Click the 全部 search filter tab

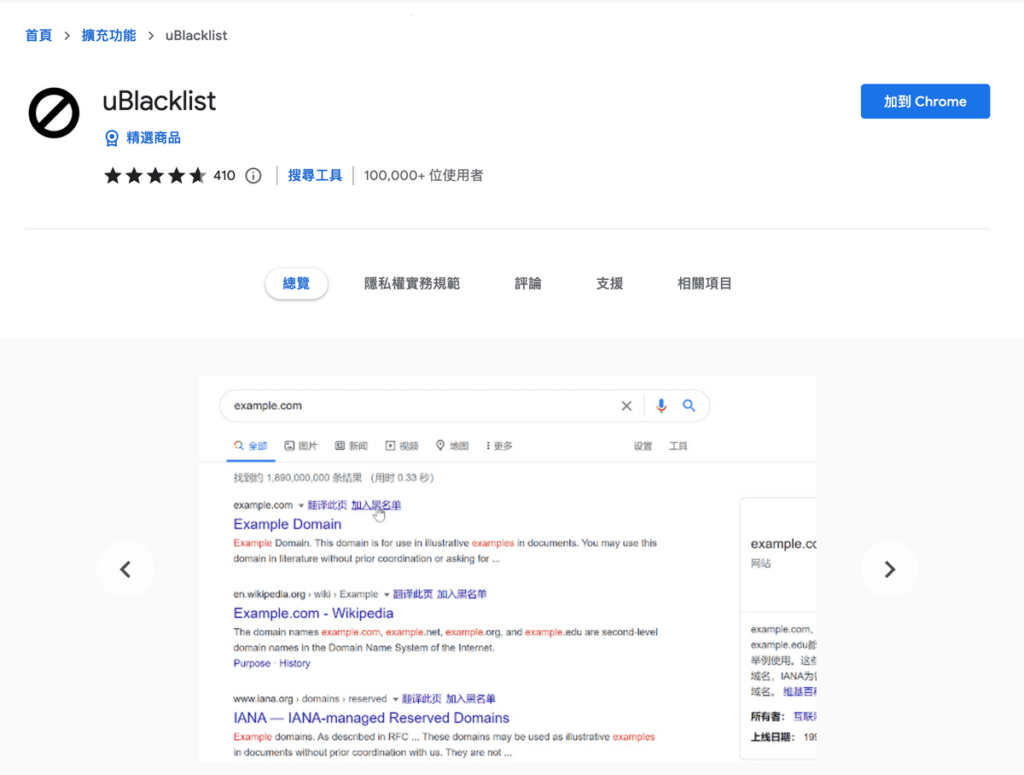pos(251,446)
